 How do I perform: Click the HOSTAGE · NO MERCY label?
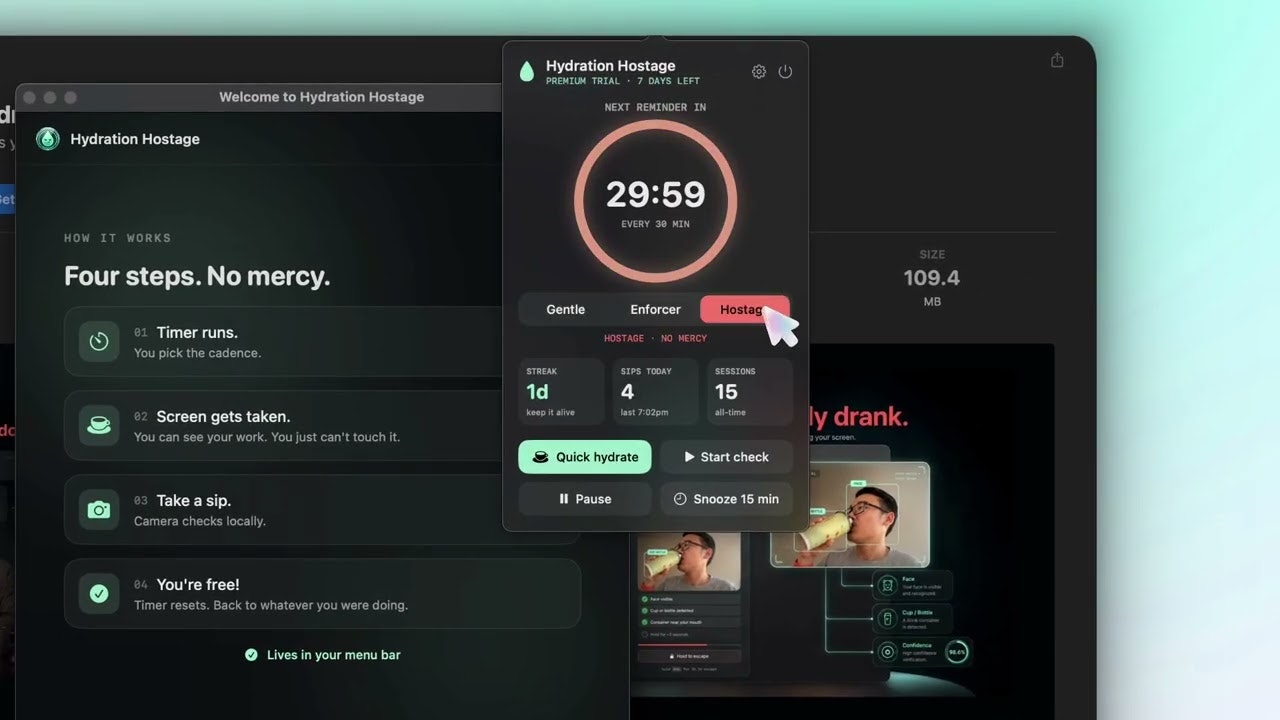pyautogui.click(x=655, y=338)
